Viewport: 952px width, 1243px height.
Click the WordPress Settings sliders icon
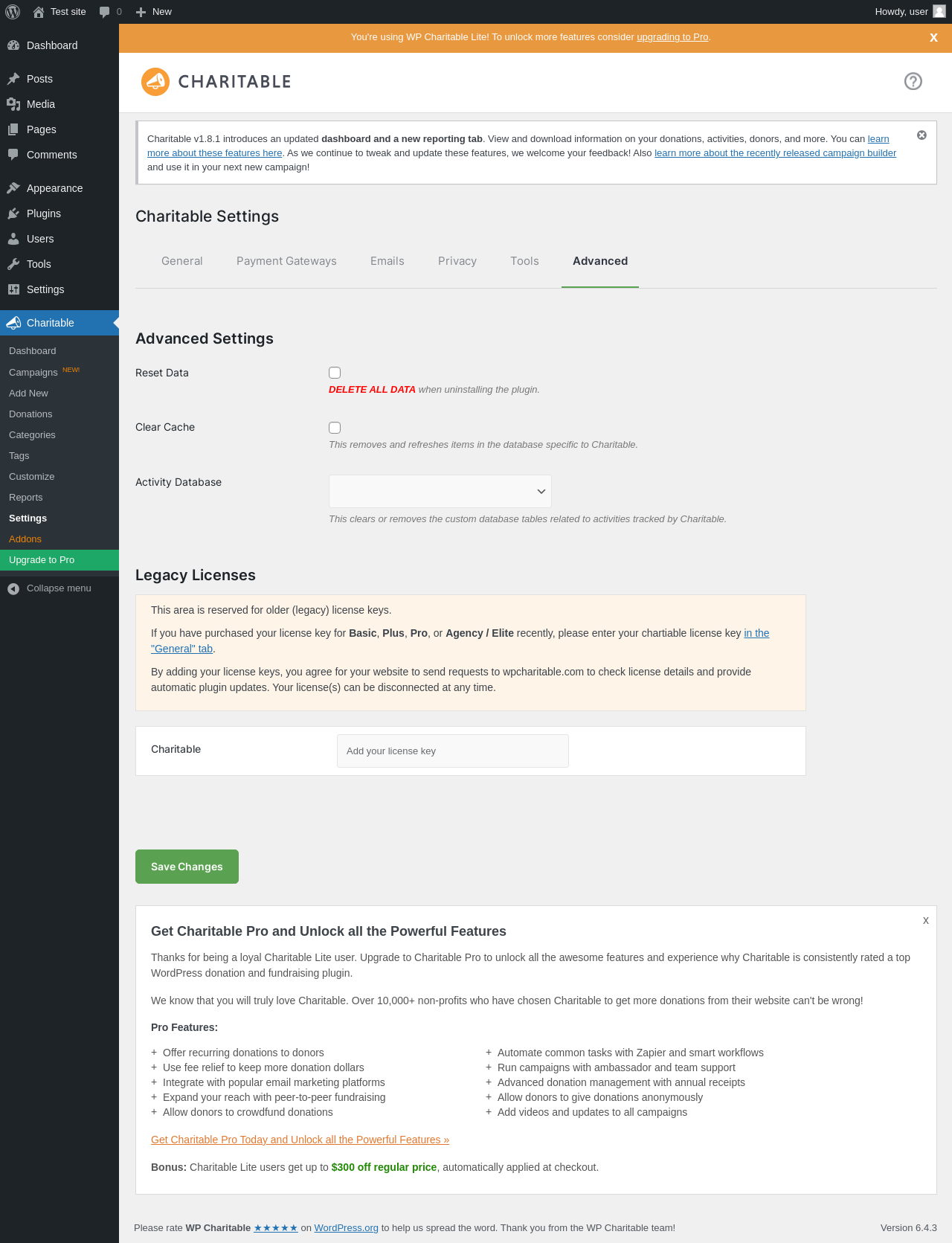(x=13, y=289)
